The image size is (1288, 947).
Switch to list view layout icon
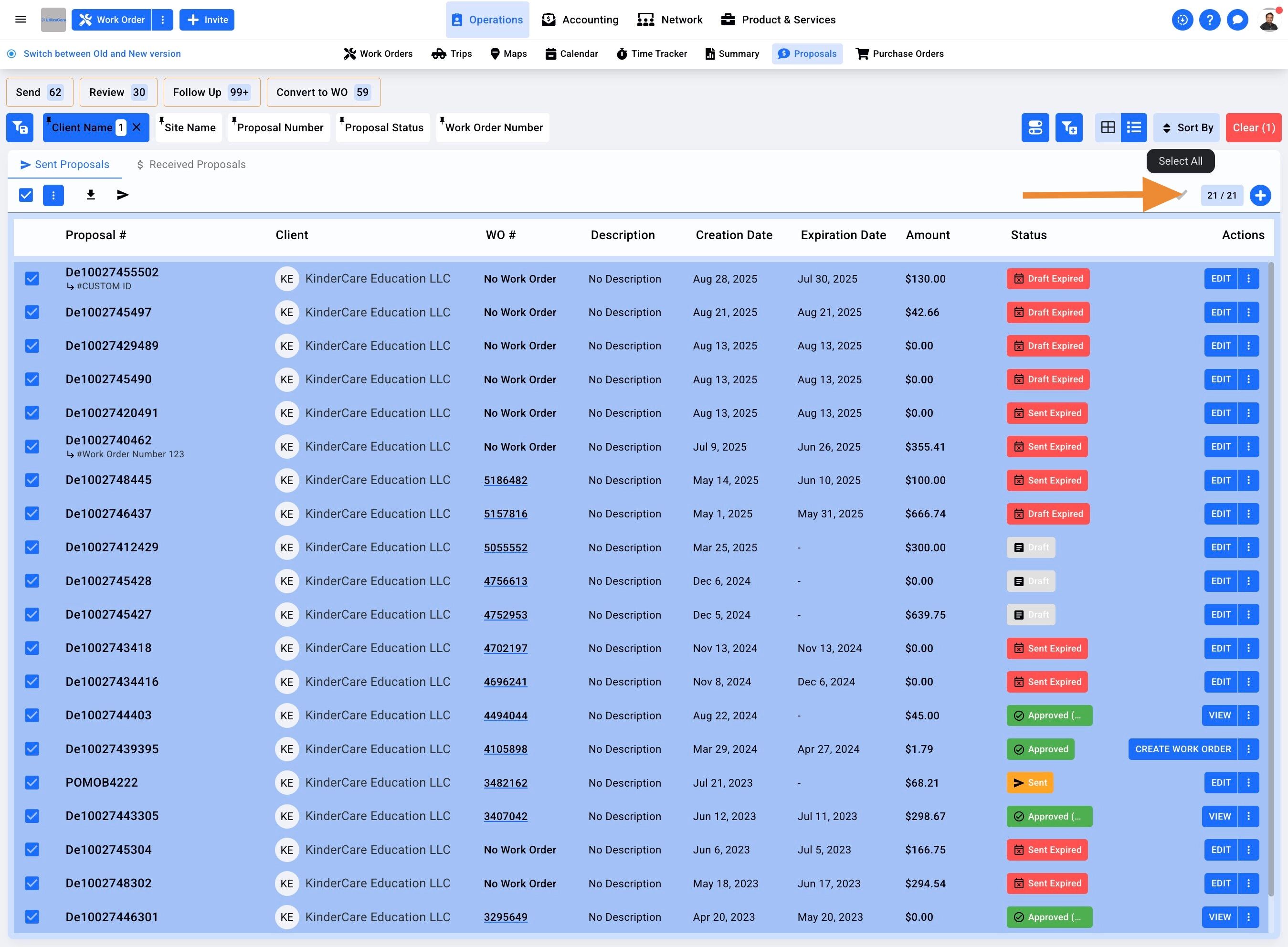point(1133,127)
